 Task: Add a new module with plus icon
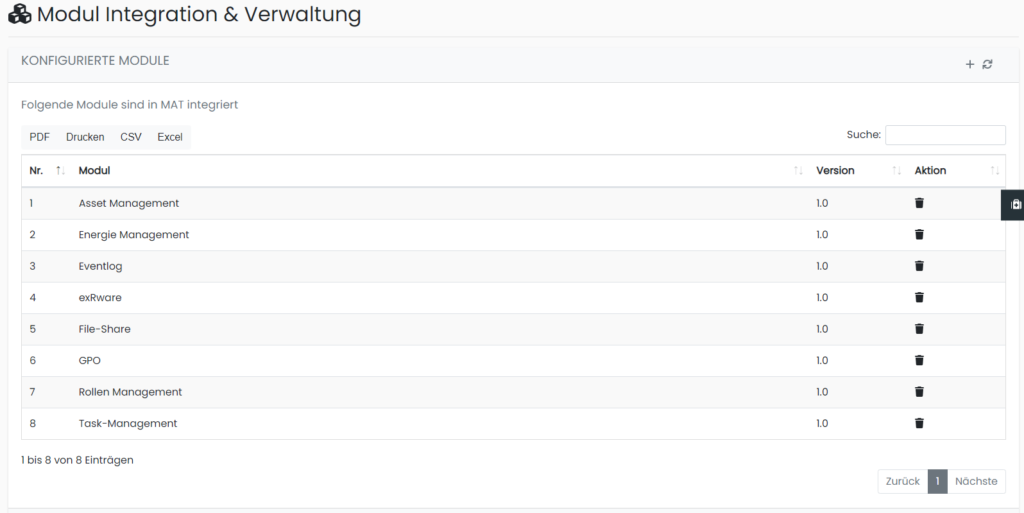click(969, 64)
